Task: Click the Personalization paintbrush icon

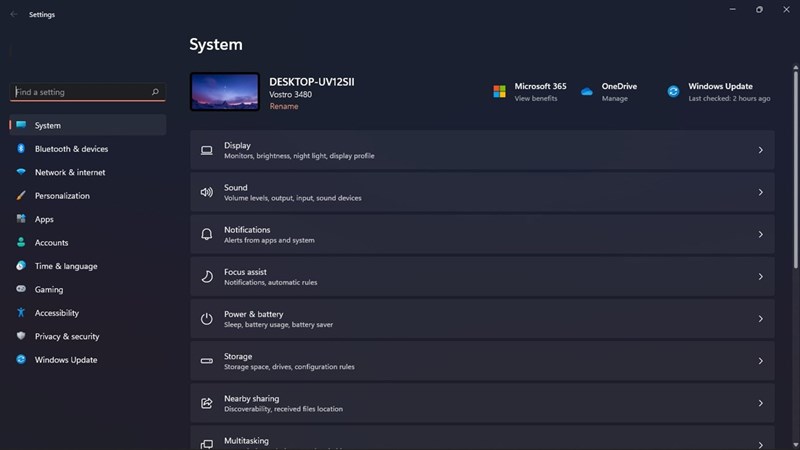Action: (20, 196)
